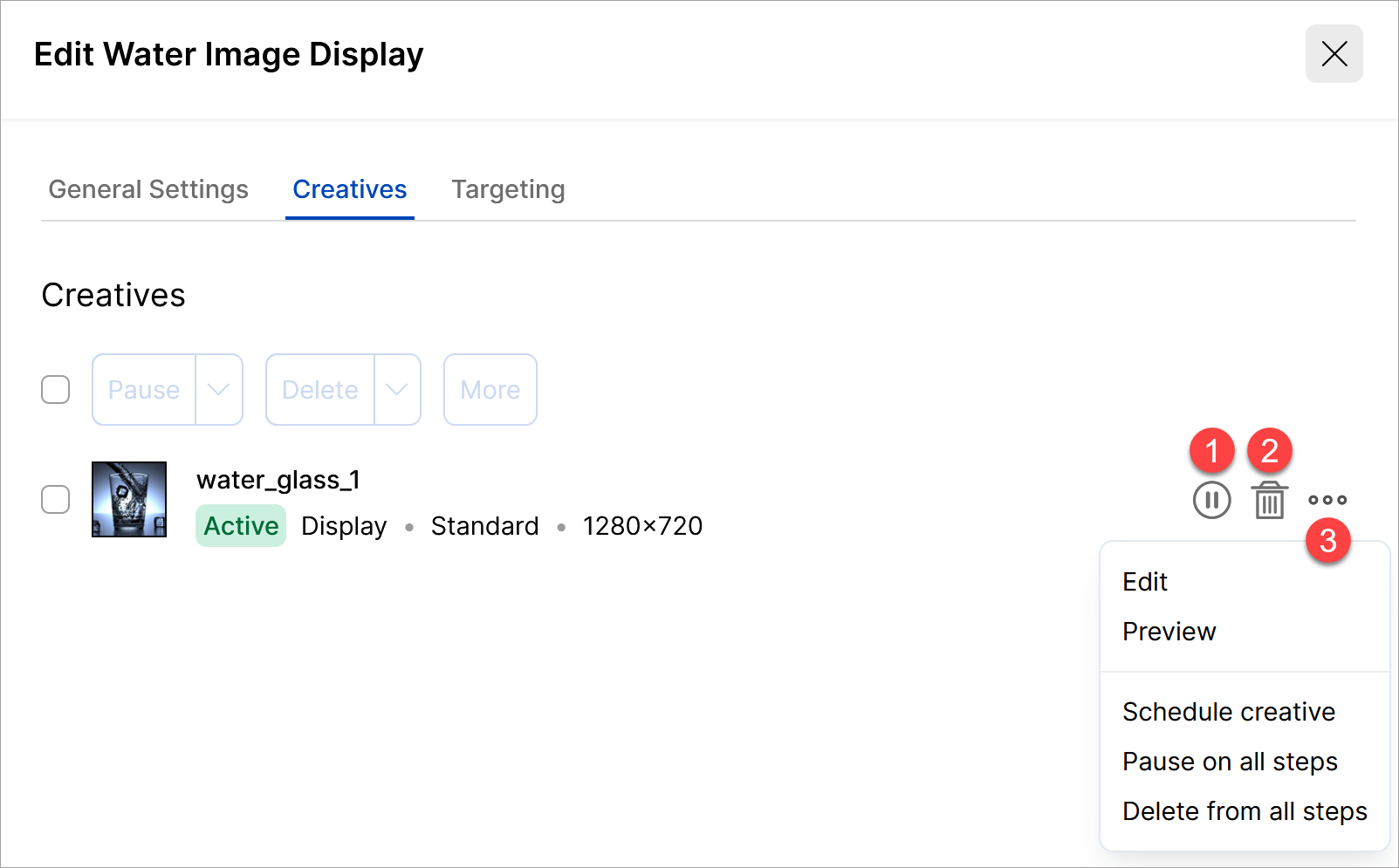This screenshot has height=868, width=1399.
Task: Click the water glass creative thumbnail
Action: click(x=129, y=500)
